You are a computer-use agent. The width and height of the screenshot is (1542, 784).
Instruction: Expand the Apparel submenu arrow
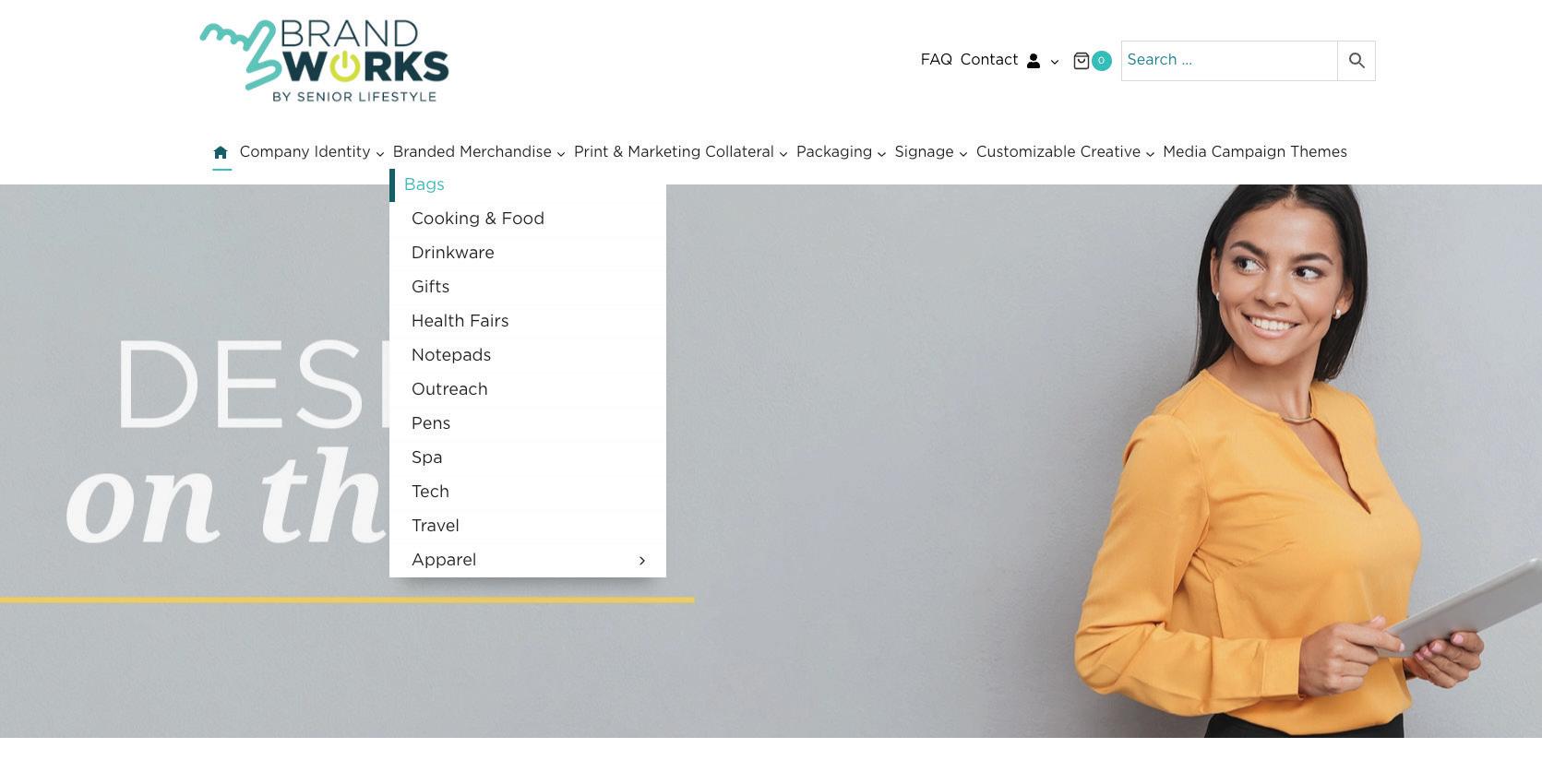642,561
